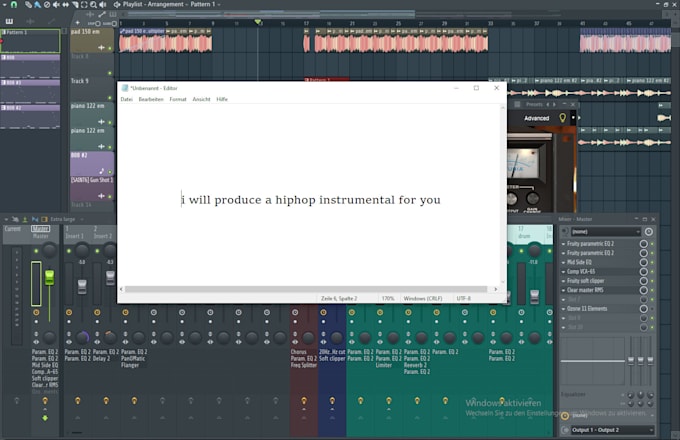Click the Editor horizontal scrollbar
The image size is (680, 440).
(306, 289)
